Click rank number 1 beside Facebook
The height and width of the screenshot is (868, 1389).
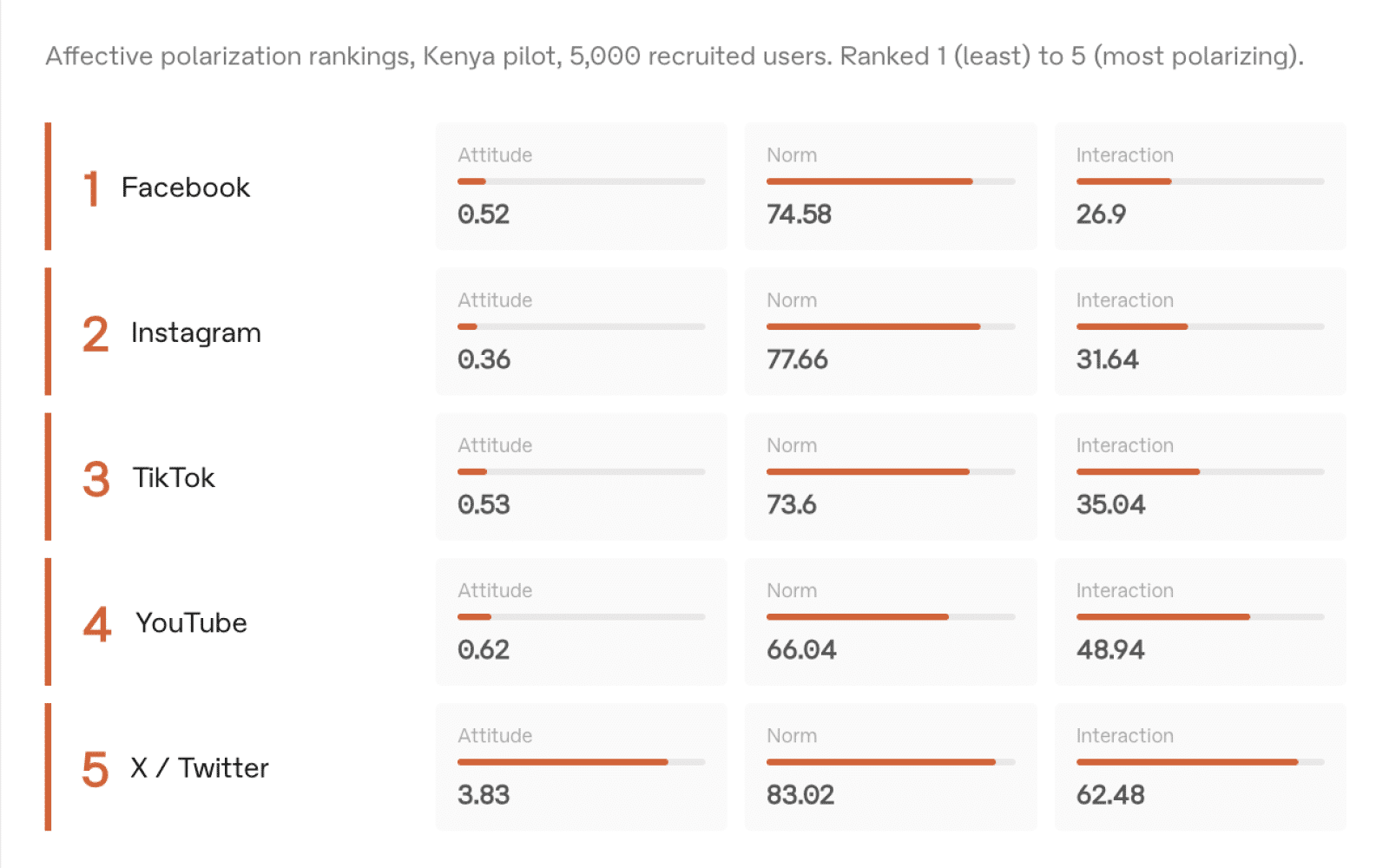click(91, 188)
